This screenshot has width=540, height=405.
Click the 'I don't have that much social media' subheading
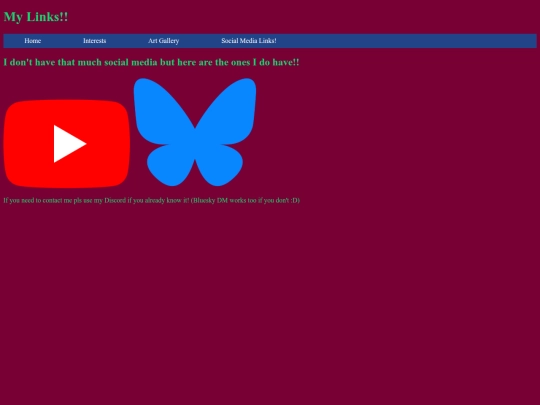151,62
